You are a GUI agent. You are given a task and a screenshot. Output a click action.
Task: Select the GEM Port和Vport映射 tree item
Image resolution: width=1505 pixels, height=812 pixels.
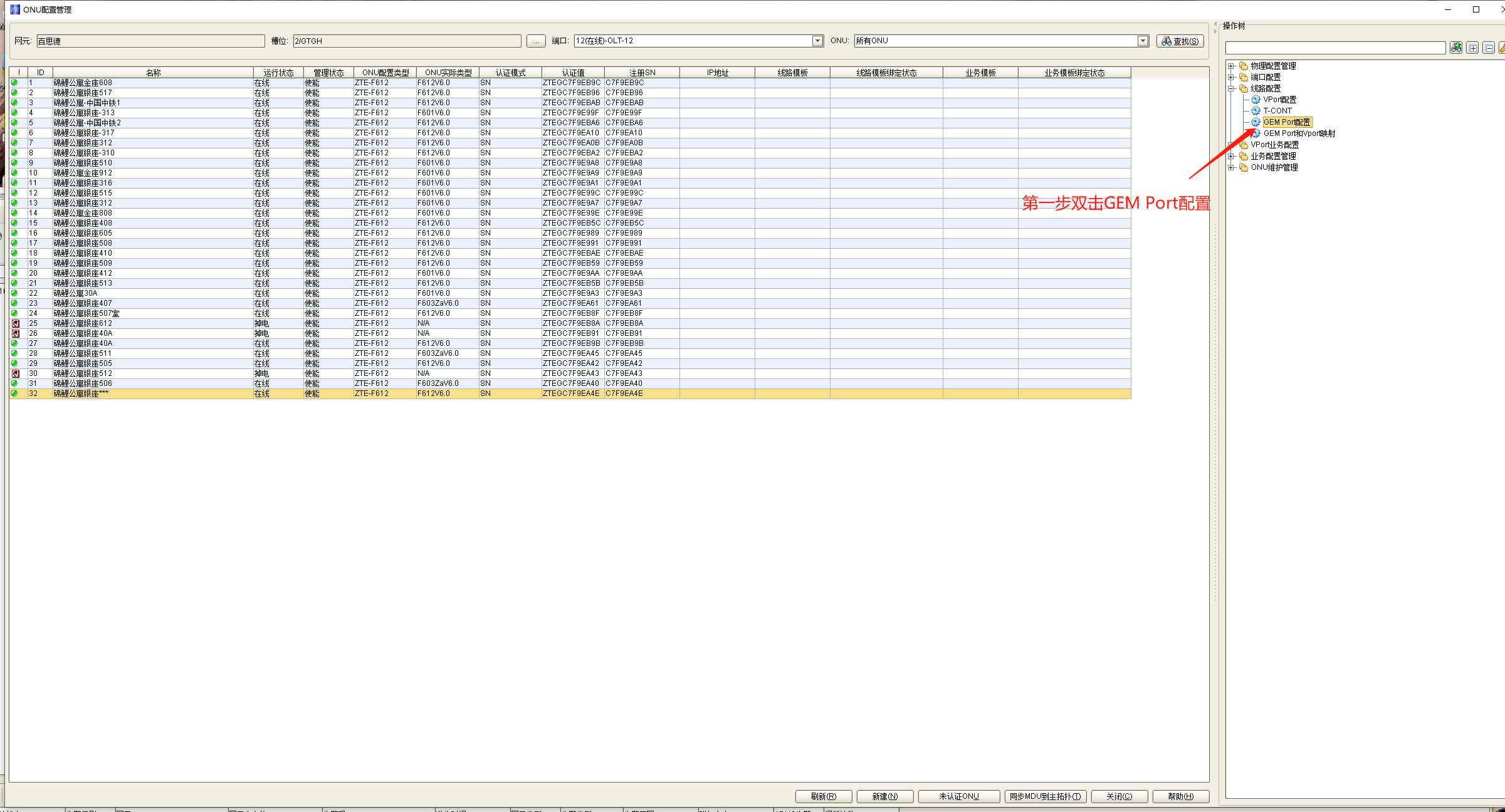click(x=1299, y=133)
